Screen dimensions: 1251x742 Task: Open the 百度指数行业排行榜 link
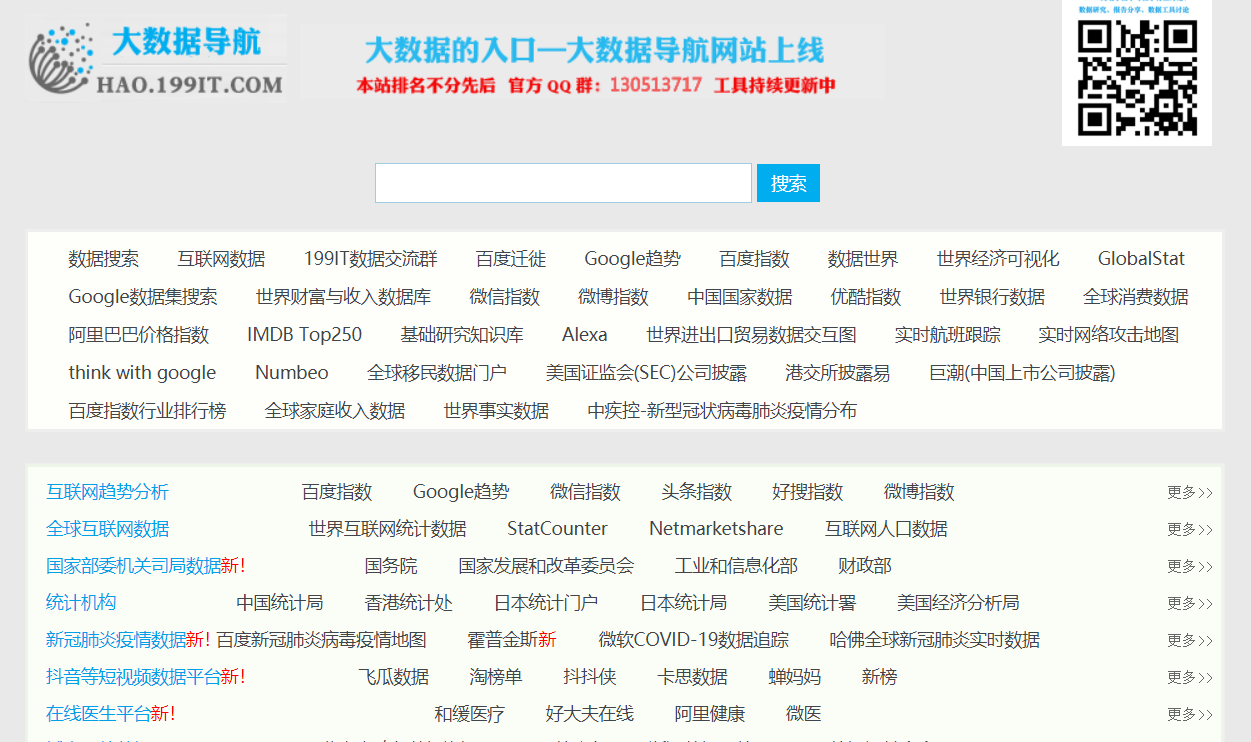tap(148, 411)
